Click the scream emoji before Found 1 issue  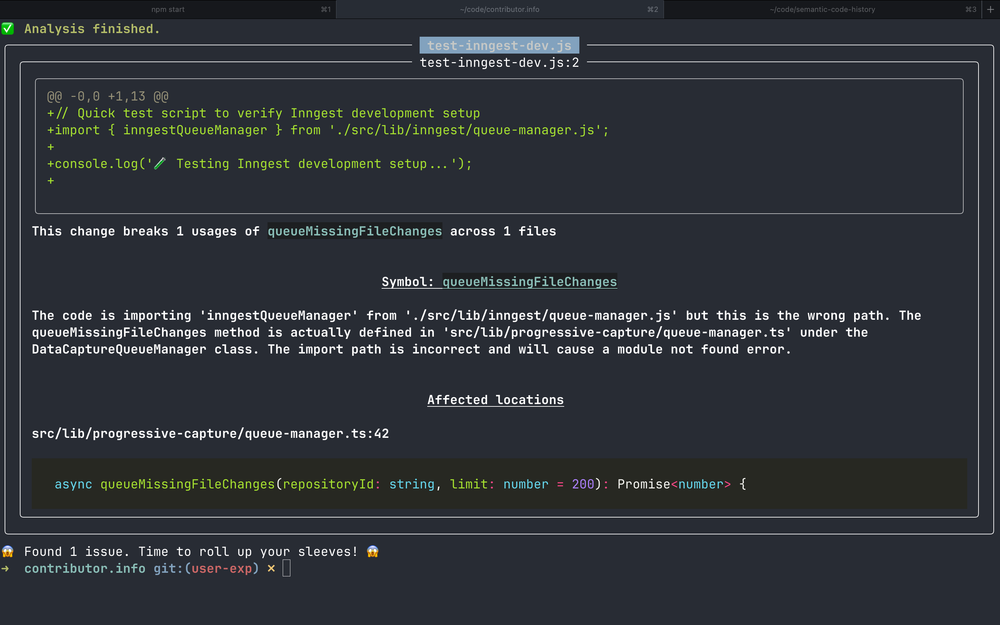[x=9, y=551]
